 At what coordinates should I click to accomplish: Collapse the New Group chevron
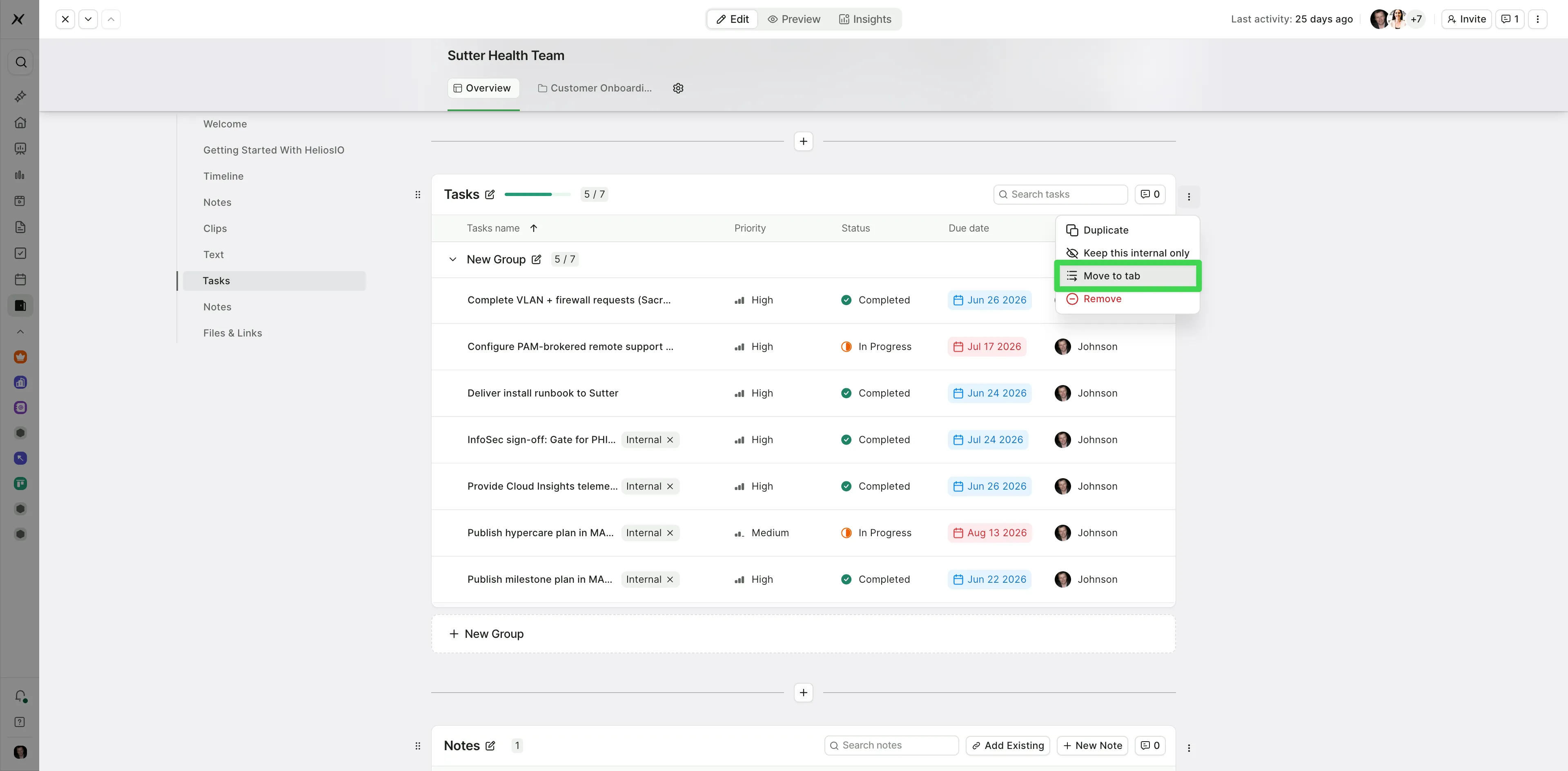pyautogui.click(x=452, y=259)
